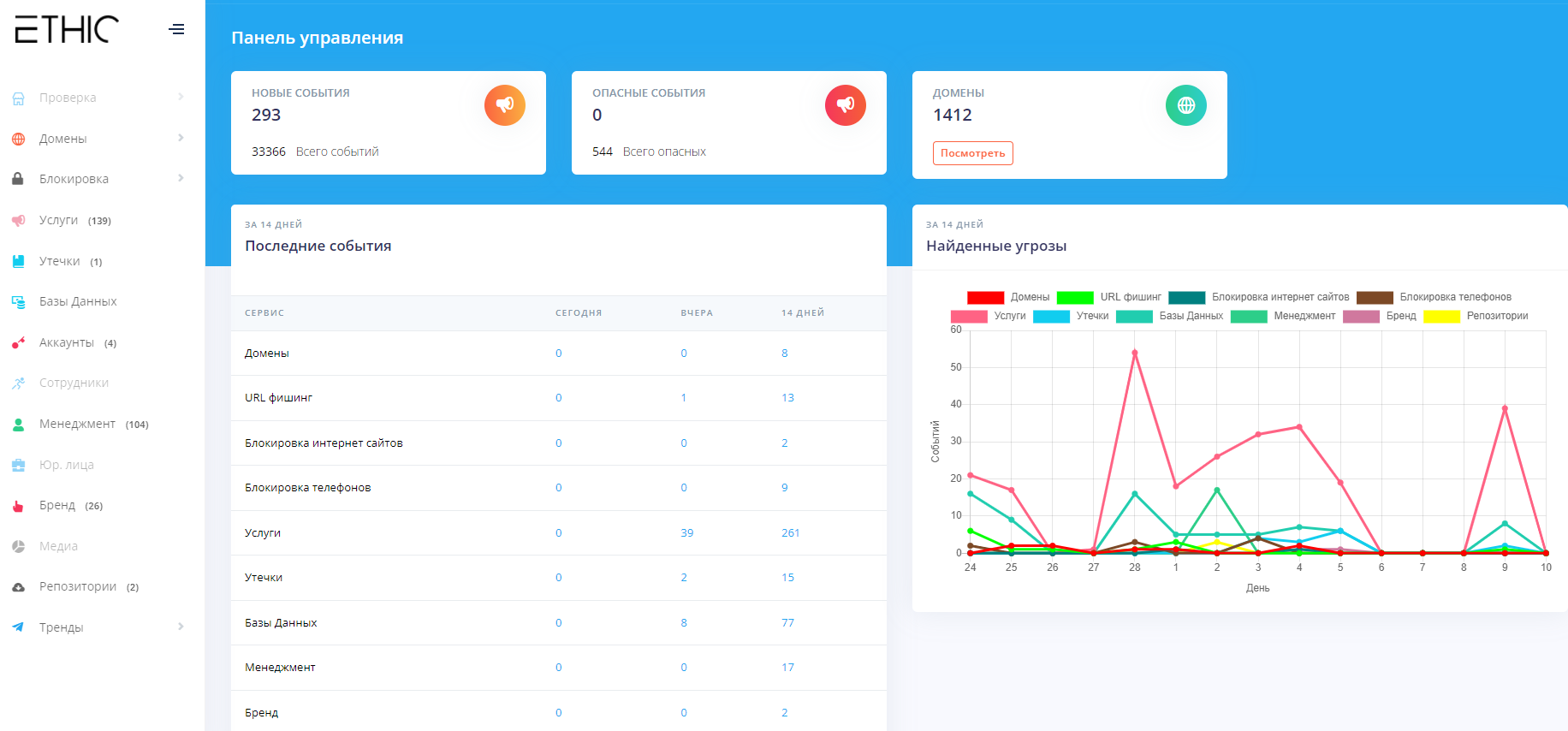The width and height of the screenshot is (1568, 731).
Task: Click the green globe icon in Domains card
Action: pyautogui.click(x=1186, y=105)
